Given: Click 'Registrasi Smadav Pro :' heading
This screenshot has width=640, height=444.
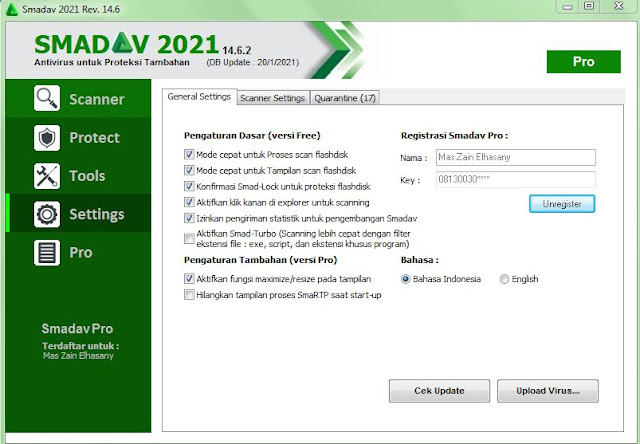Looking at the screenshot, I should point(454,135).
